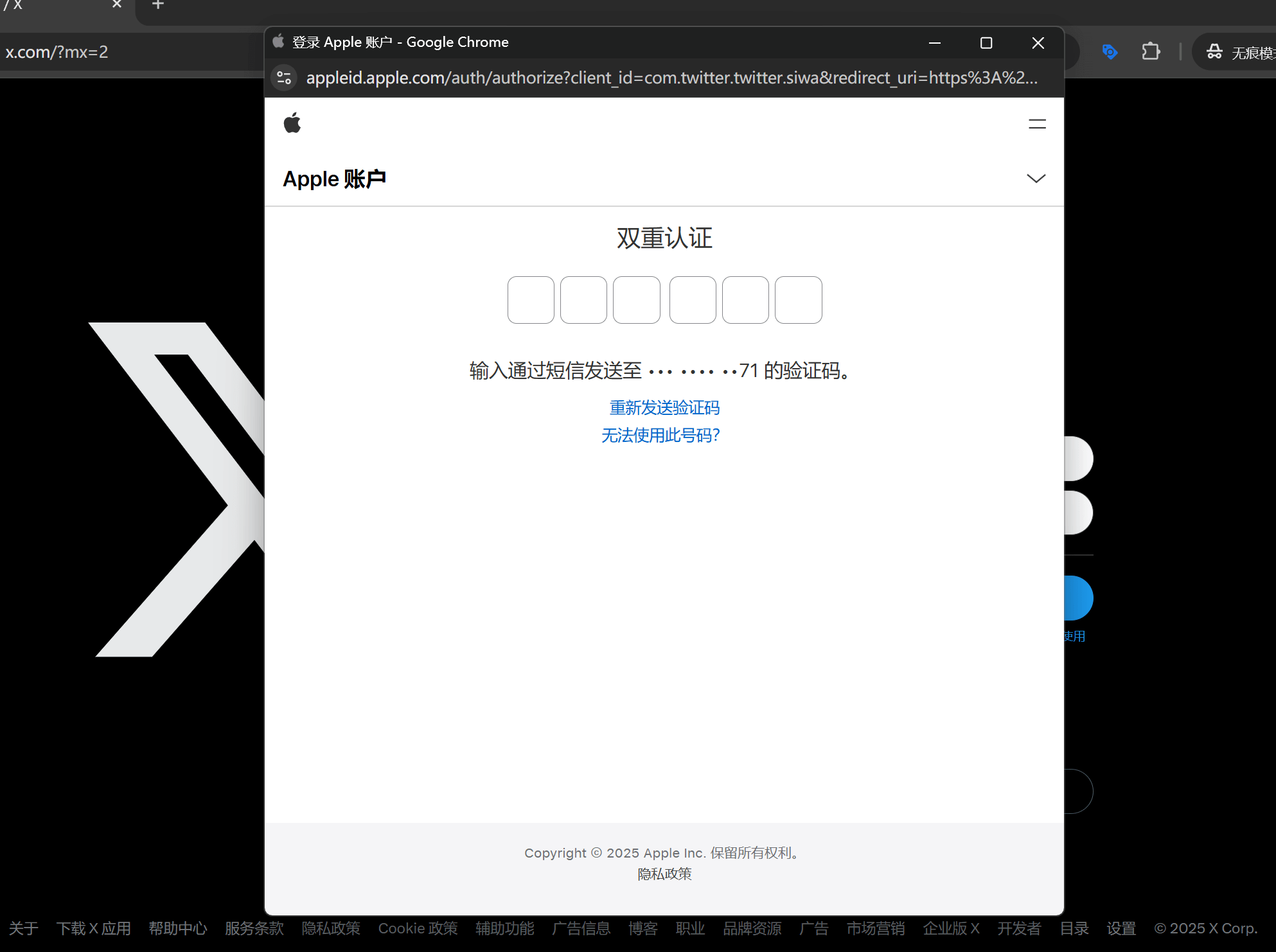Viewport: 1276px width, 952px height.
Task: Click the Apple icon in the popup title bar
Action: pyautogui.click(x=278, y=41)
